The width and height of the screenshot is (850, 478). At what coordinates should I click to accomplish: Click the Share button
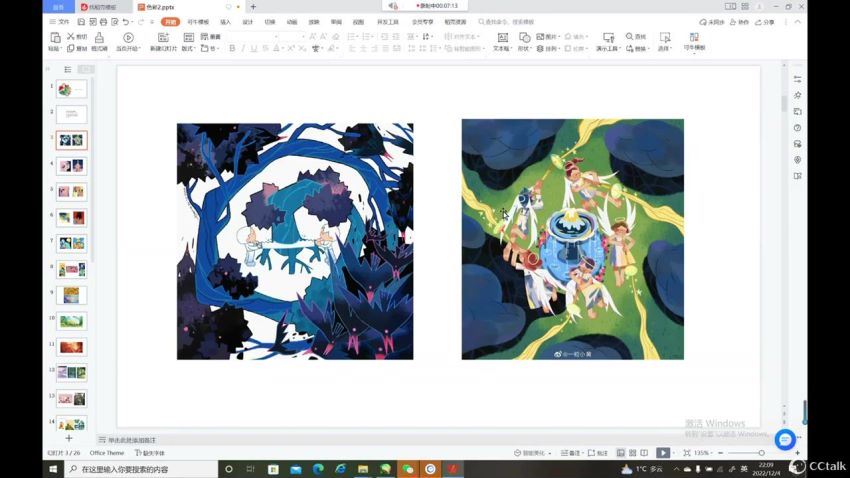(x=765, y=22)
